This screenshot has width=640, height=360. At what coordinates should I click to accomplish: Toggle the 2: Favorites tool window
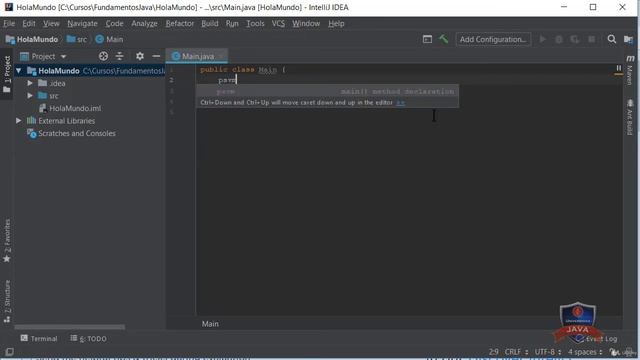7,241
